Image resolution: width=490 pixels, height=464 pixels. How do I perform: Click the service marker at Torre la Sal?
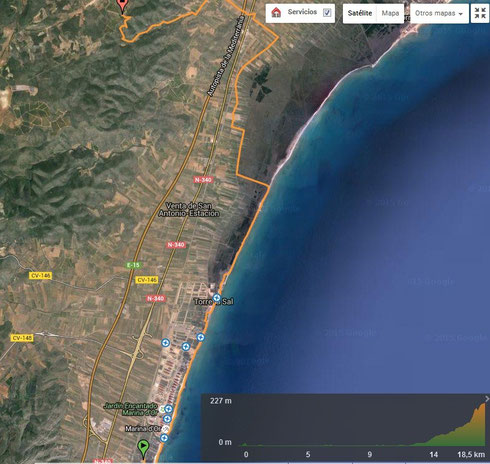[217, 297]
